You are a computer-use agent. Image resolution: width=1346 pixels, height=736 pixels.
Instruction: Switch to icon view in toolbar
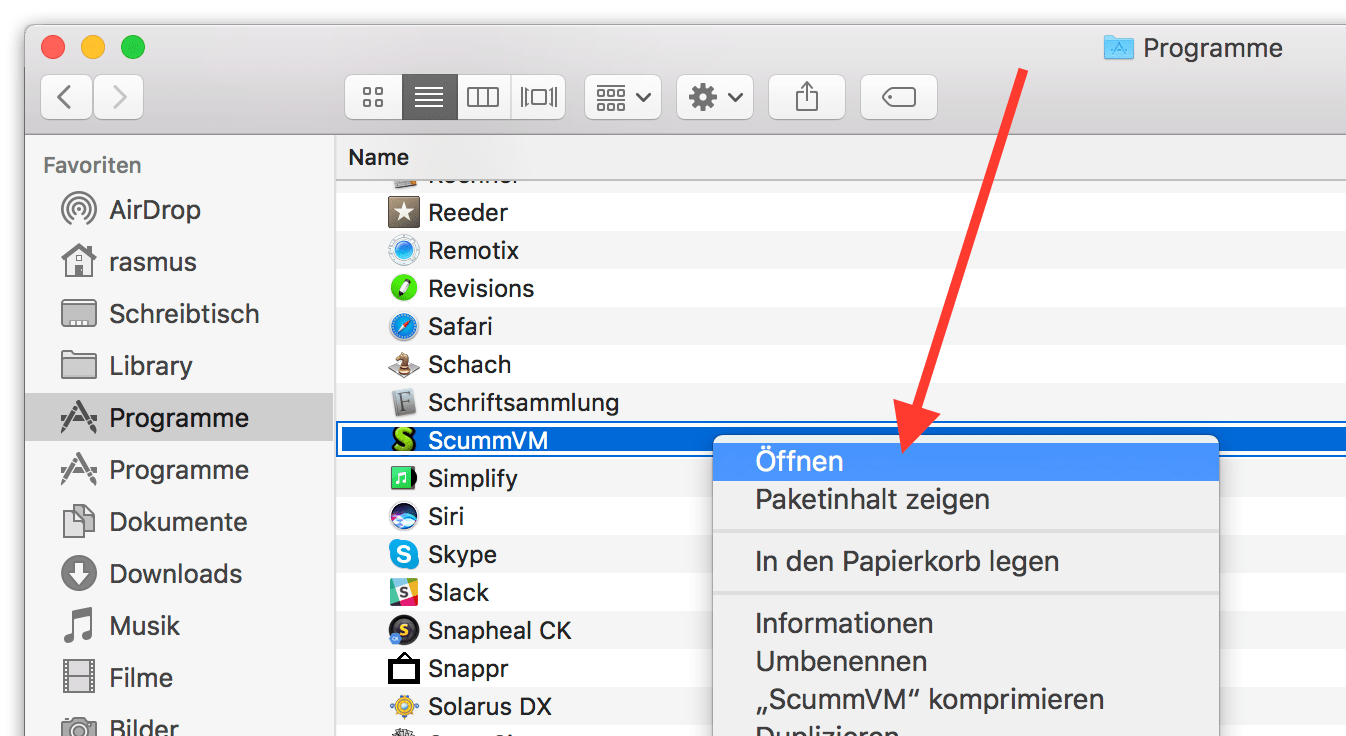click(374, 97)
